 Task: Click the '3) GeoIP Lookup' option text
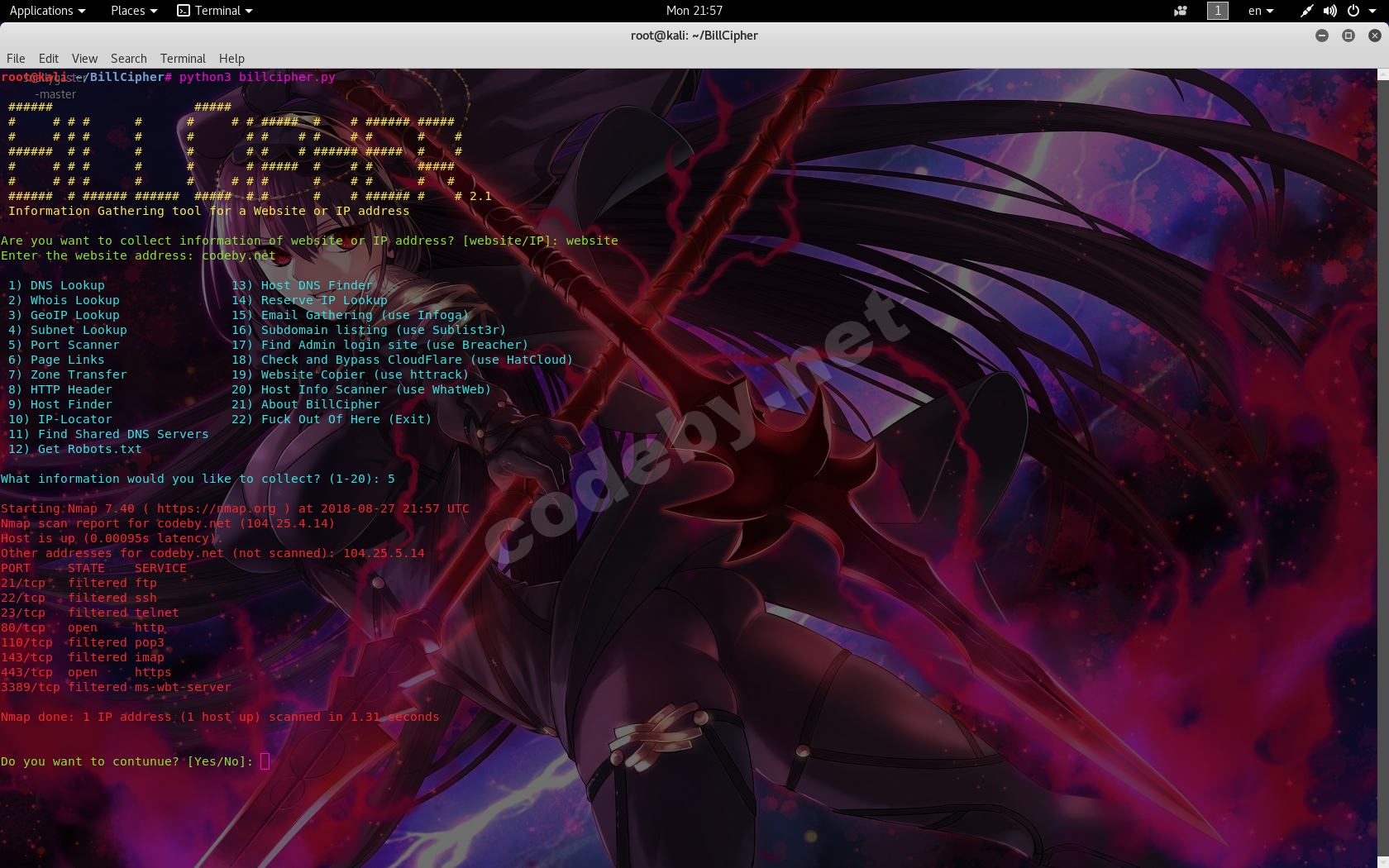pyautogui.click(x=64, y=315)
